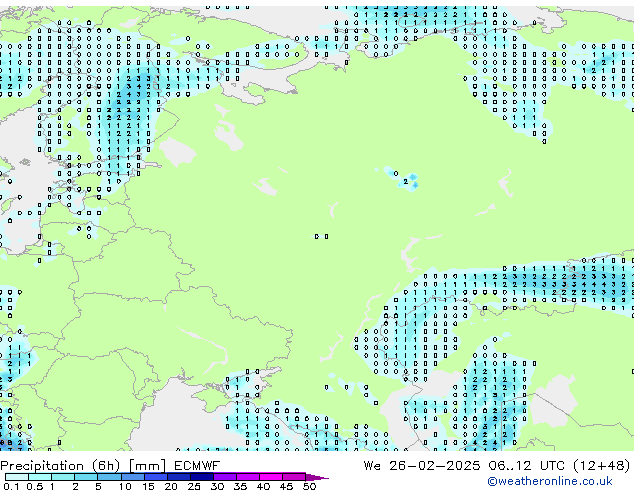Click the legend scale label '35'
This screenshot has width=634, height=490.
240,486
